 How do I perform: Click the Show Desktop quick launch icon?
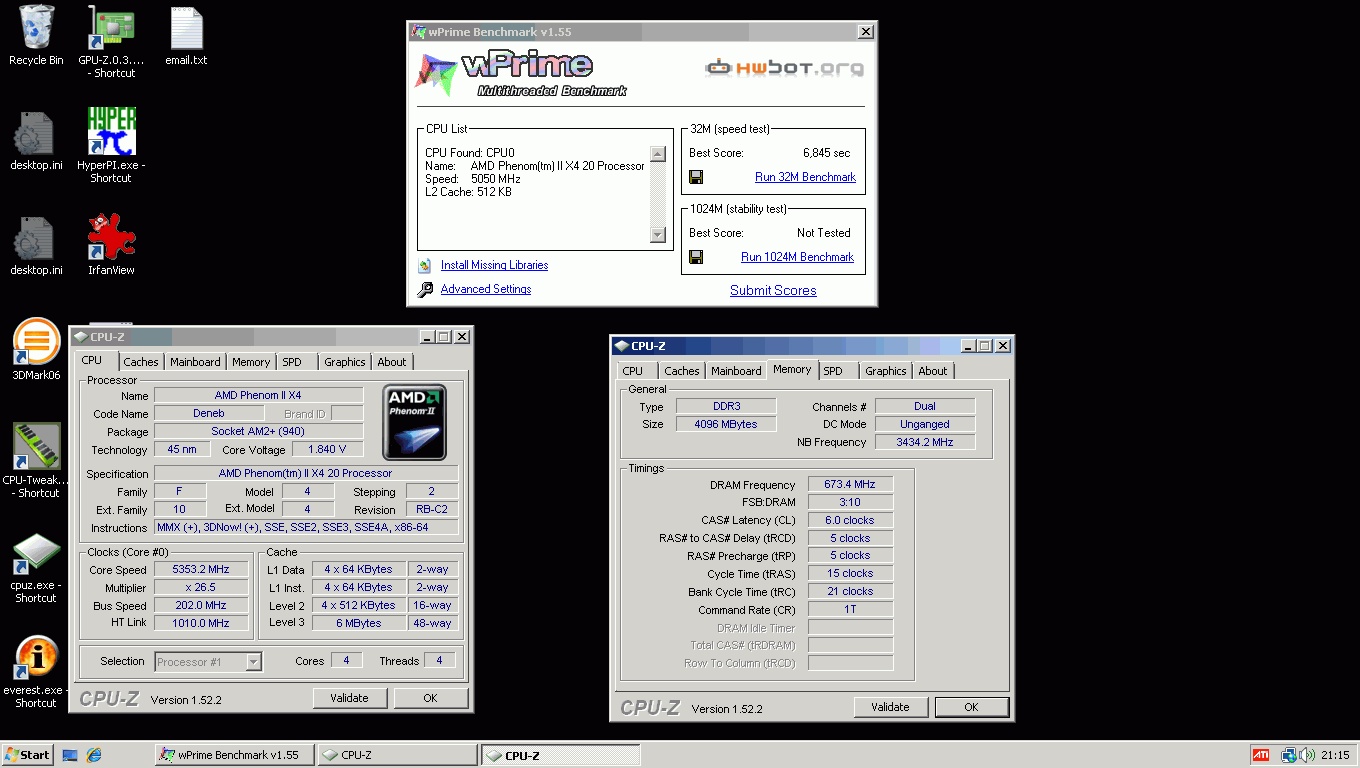70,755
